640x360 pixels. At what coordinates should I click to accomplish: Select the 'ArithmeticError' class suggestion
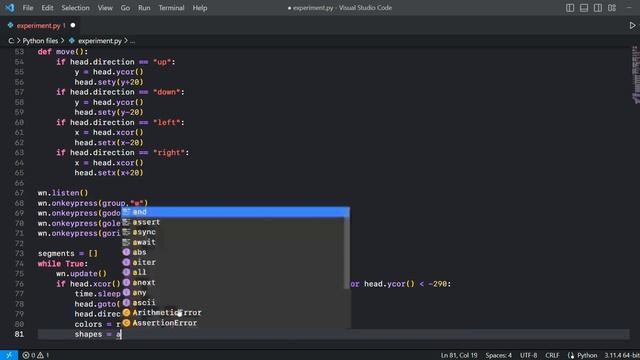pos(233,313)
